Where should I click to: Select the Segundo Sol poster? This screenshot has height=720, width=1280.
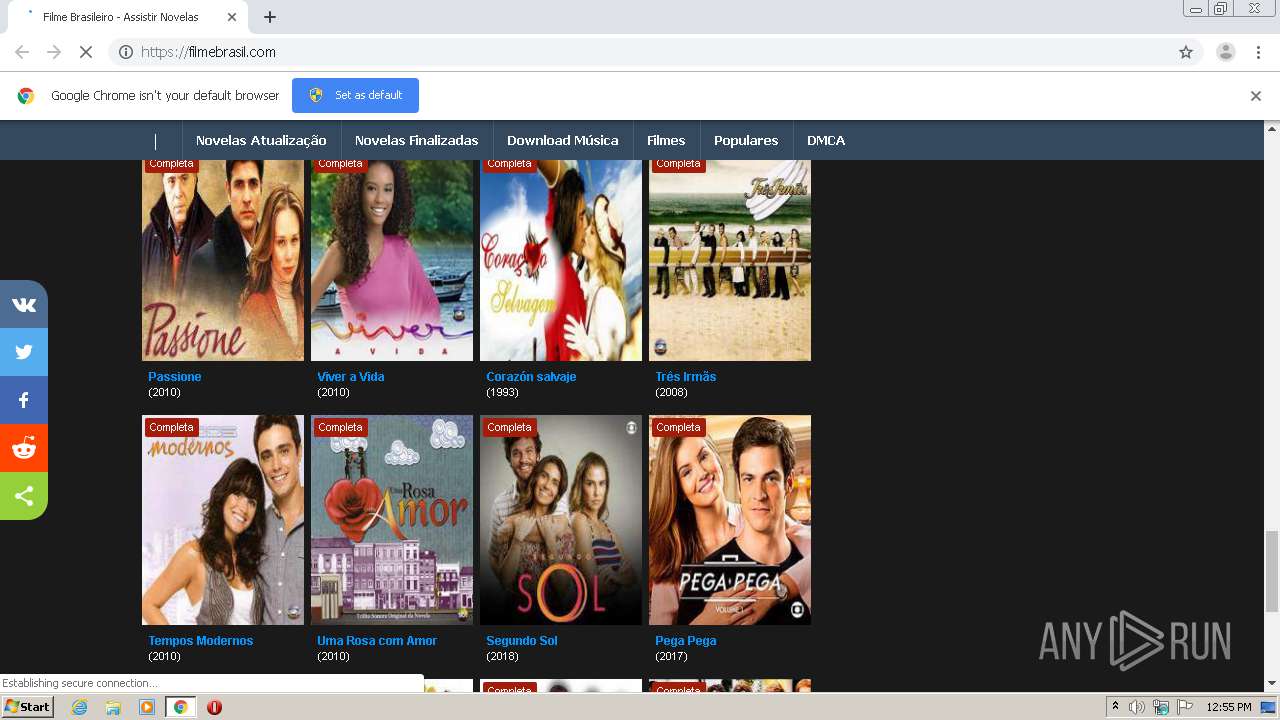pos(561,520)
